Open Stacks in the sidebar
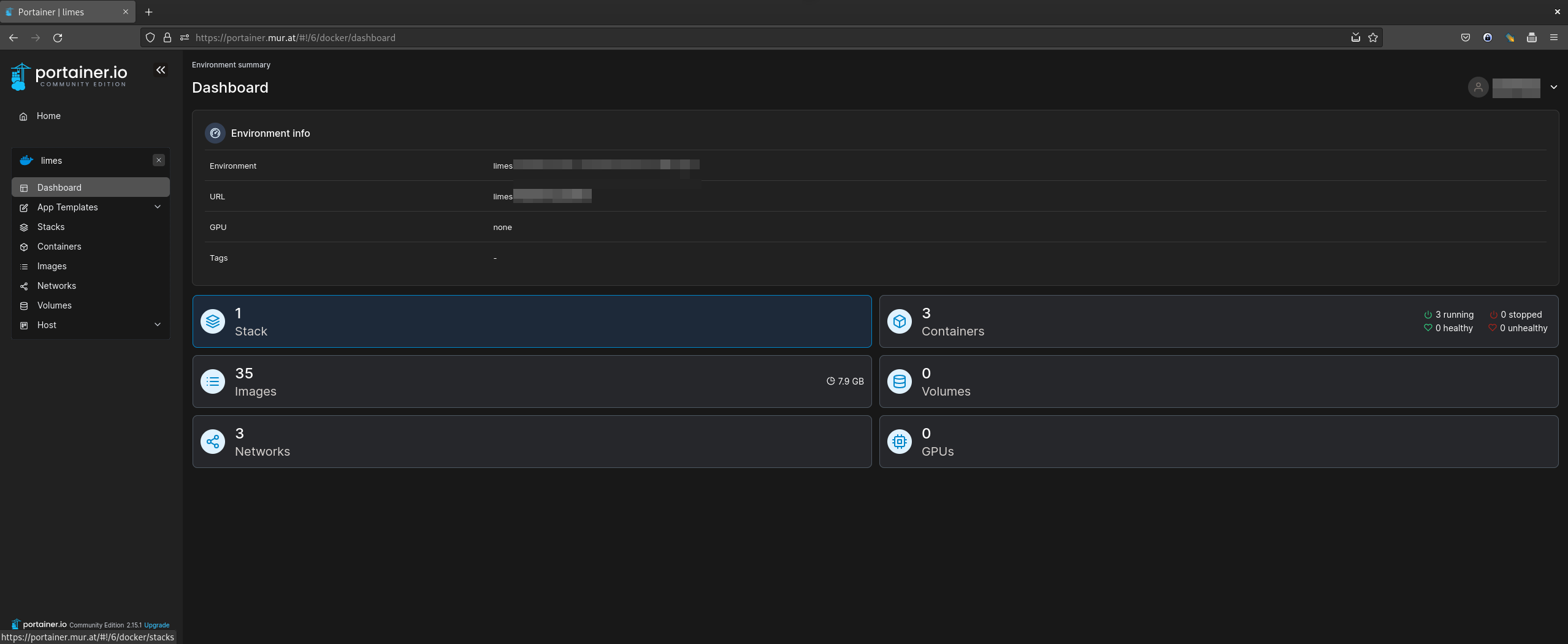The height and width of the screenshot is (644, 1568). (x=51, y=227)
